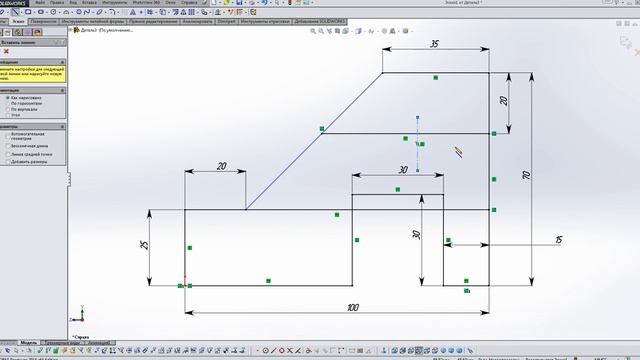This screenshot has height=360, width=640.
Task: Open dropdown arrow next to Slot tool
Action: coord(47,12)
